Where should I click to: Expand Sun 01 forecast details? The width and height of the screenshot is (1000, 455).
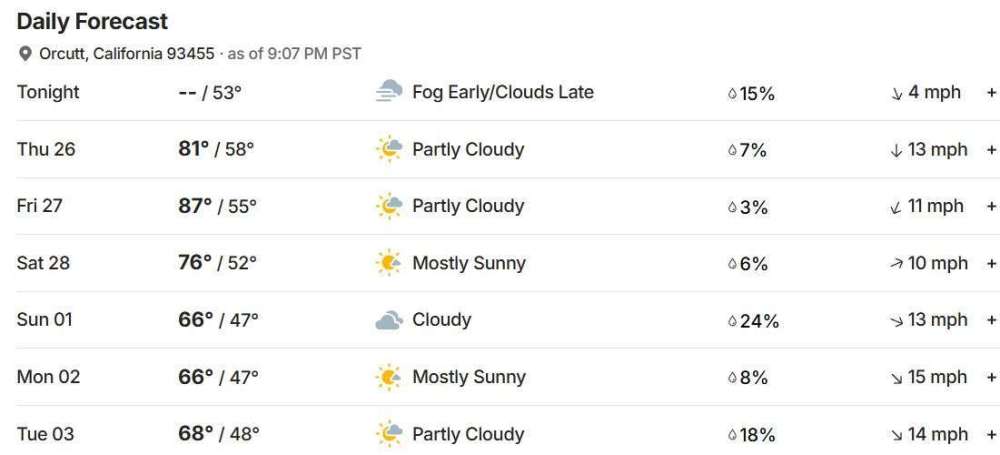coord(991,321)
